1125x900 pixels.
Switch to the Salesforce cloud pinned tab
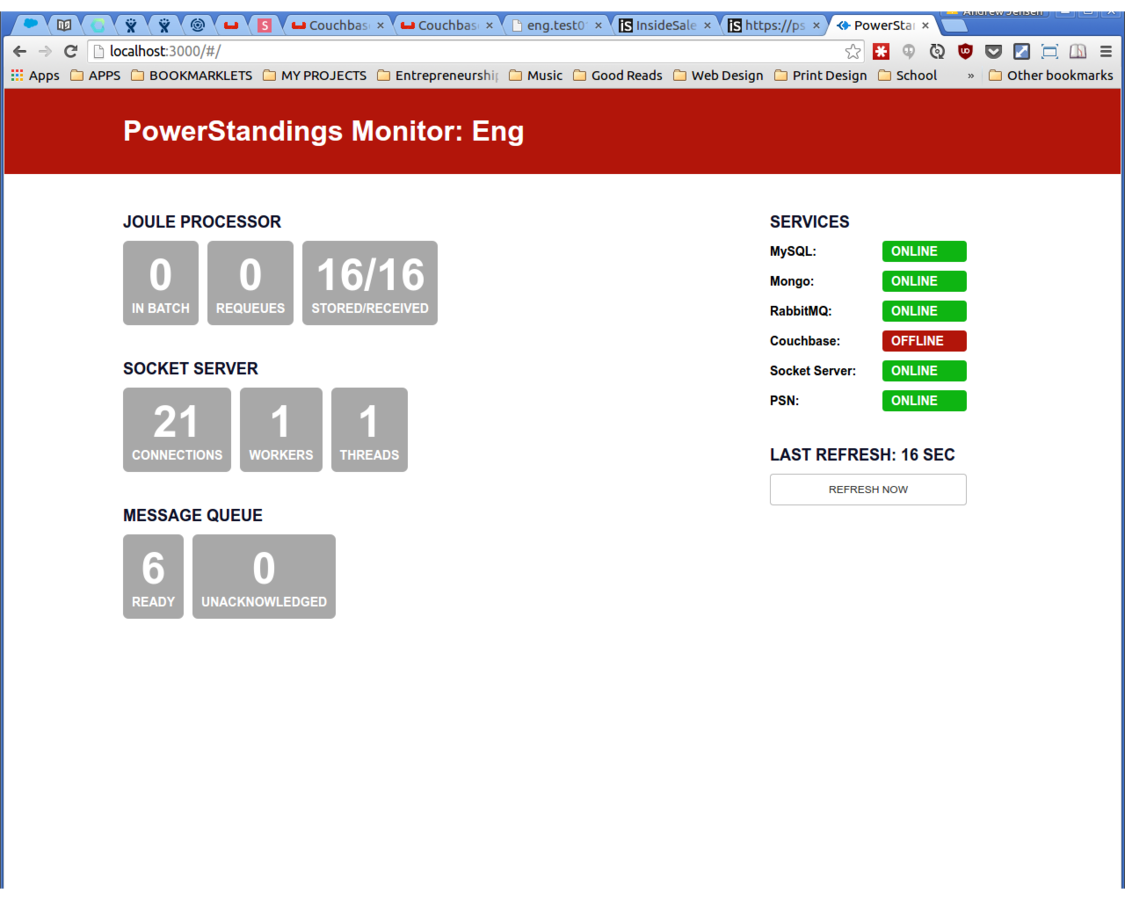[x=30, y=24]
